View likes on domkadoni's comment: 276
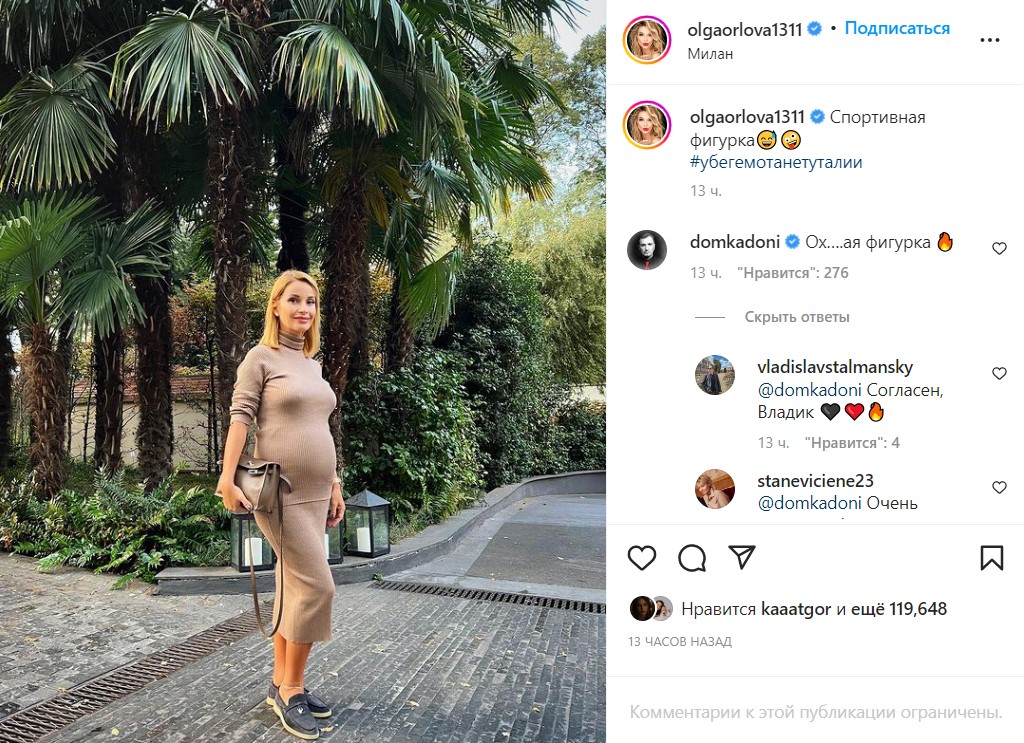Screen dimensions: 1024x743 [x=792, y=273]
